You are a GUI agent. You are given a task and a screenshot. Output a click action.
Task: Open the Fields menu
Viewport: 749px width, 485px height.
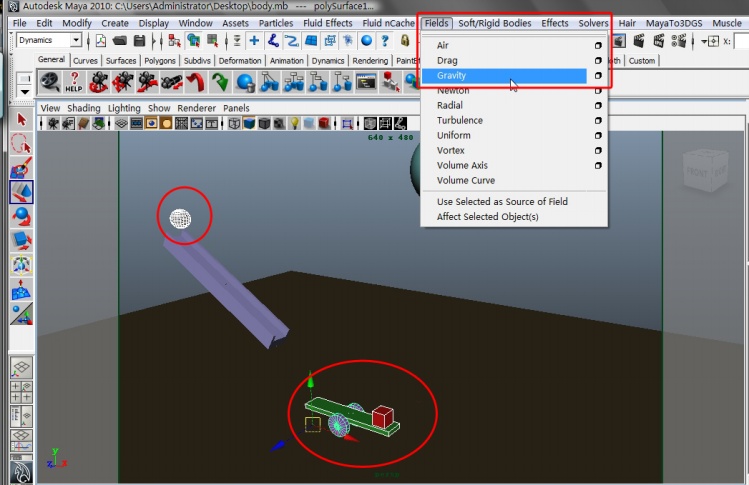[x=437, y=23]
